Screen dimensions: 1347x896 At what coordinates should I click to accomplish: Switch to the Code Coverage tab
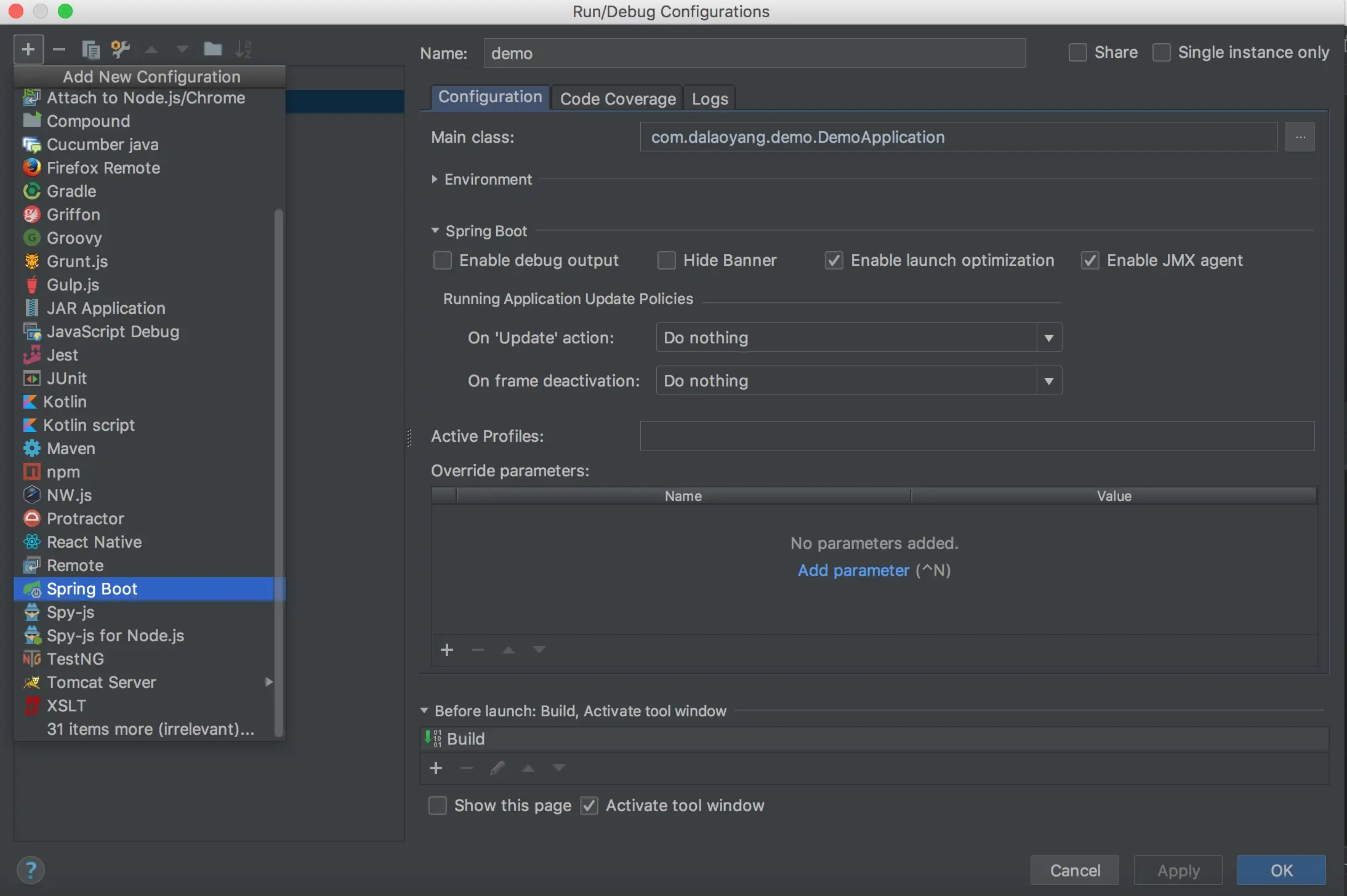617,98
